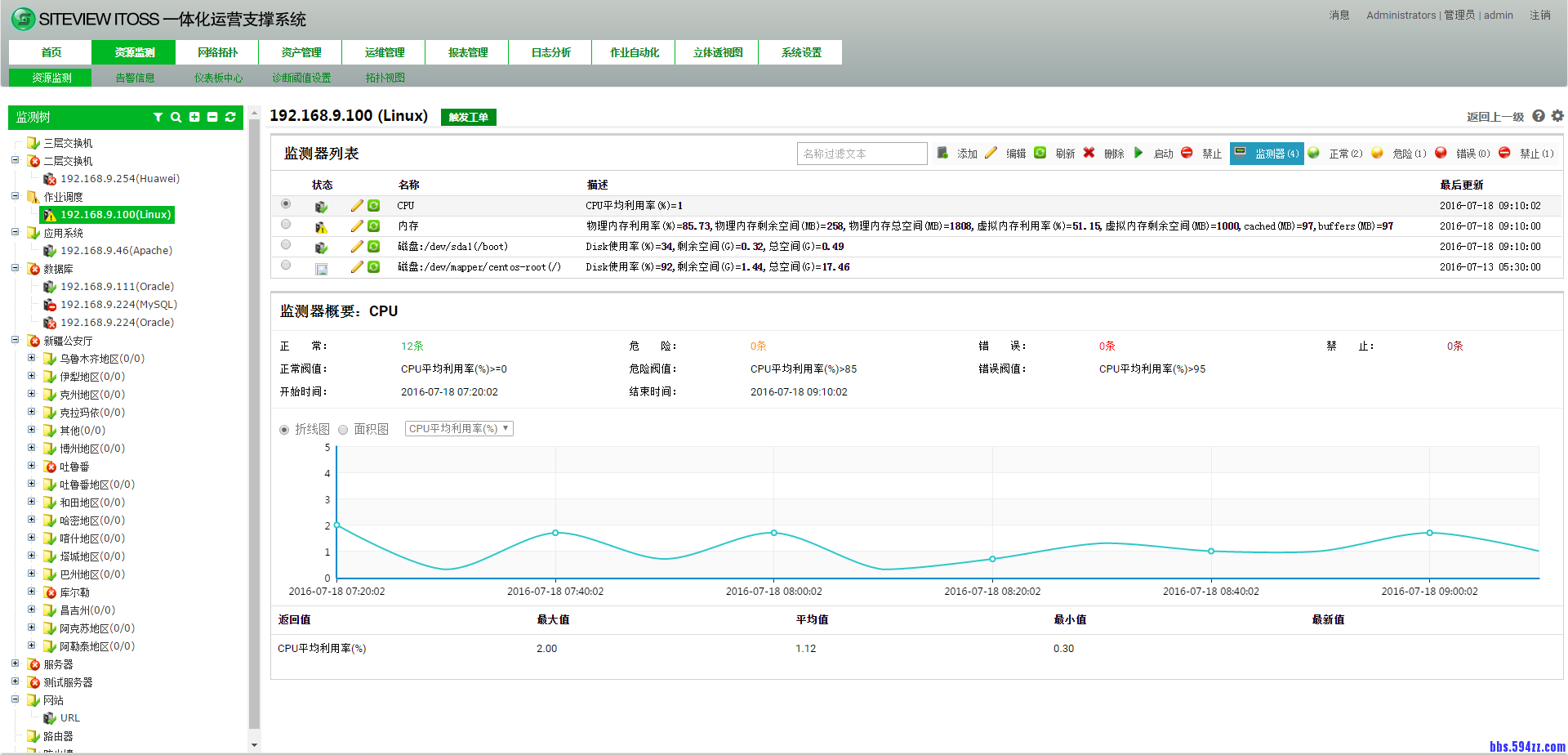Image resolution: width=1568 pixels, height=755 pixels.
Task: Switch chart to 面积图 mode
Action: 343,428
